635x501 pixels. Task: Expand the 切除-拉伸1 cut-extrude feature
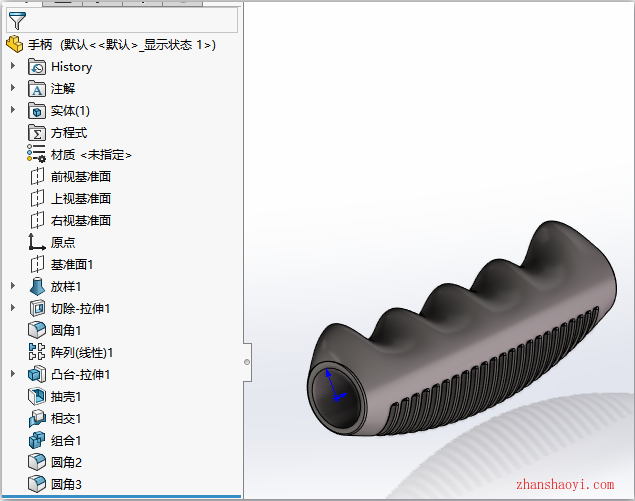[x=13, y=307]
